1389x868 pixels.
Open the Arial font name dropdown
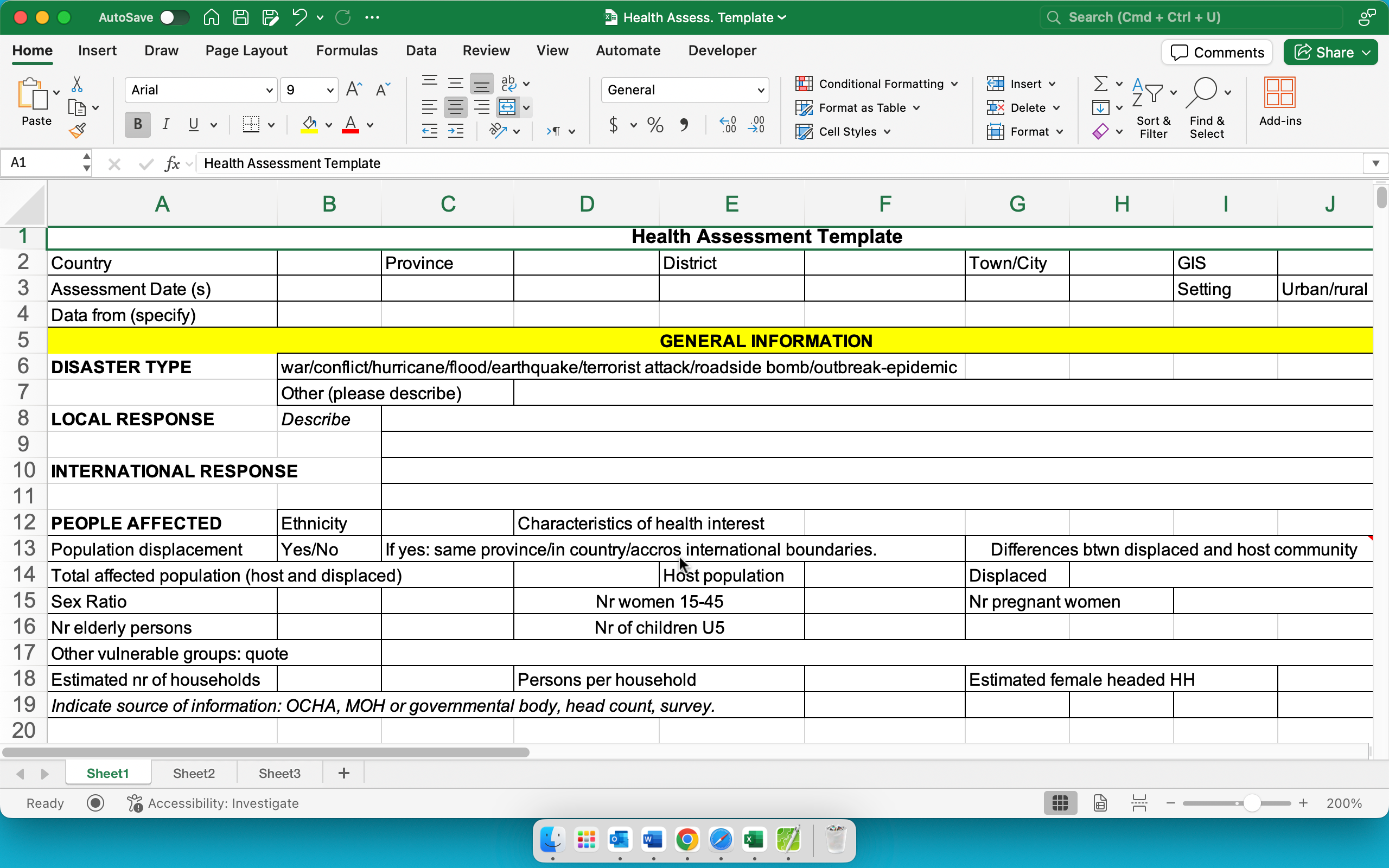click(269, 90)
